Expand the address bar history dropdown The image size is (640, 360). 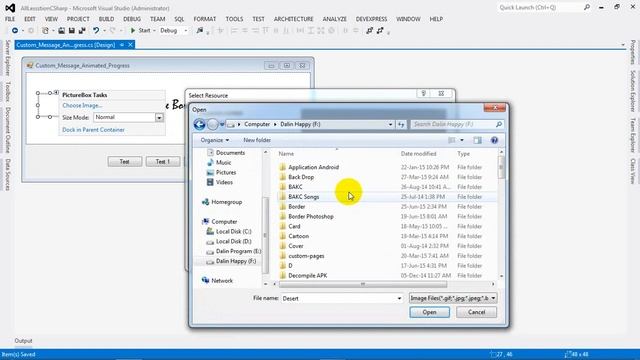391,124
